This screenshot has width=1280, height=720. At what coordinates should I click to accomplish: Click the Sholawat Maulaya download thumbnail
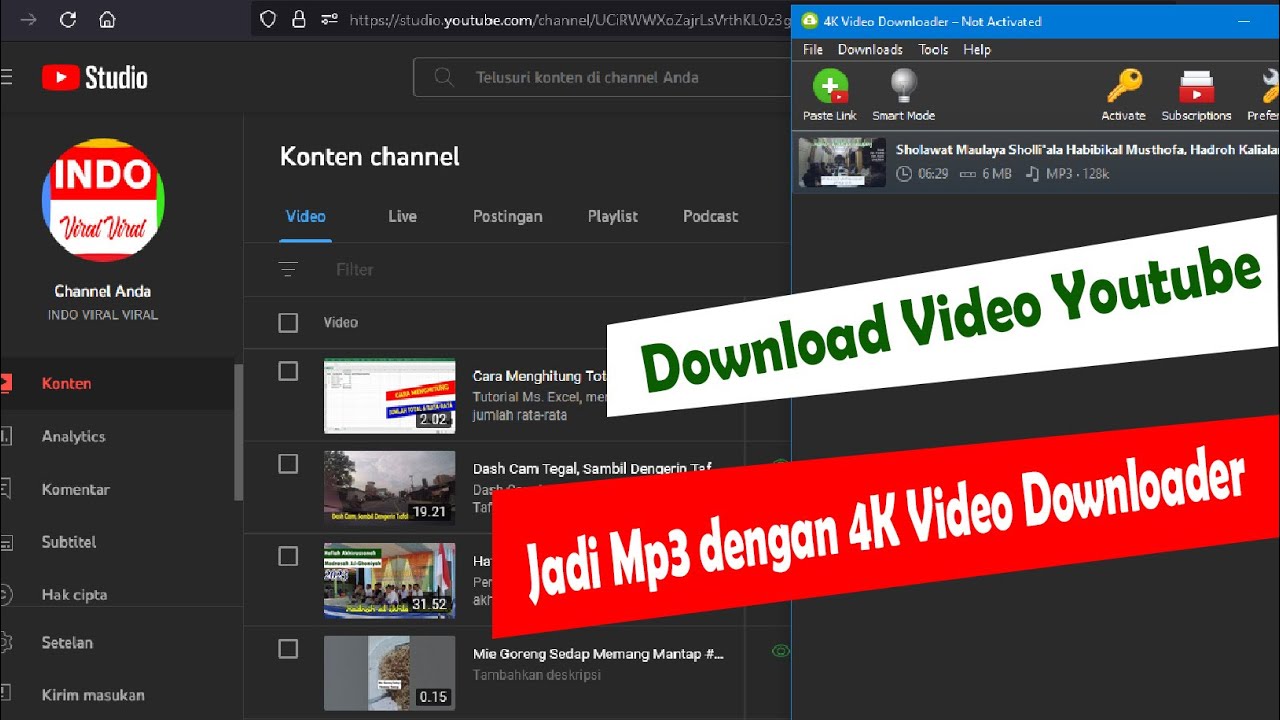click(x=842, y=162)
